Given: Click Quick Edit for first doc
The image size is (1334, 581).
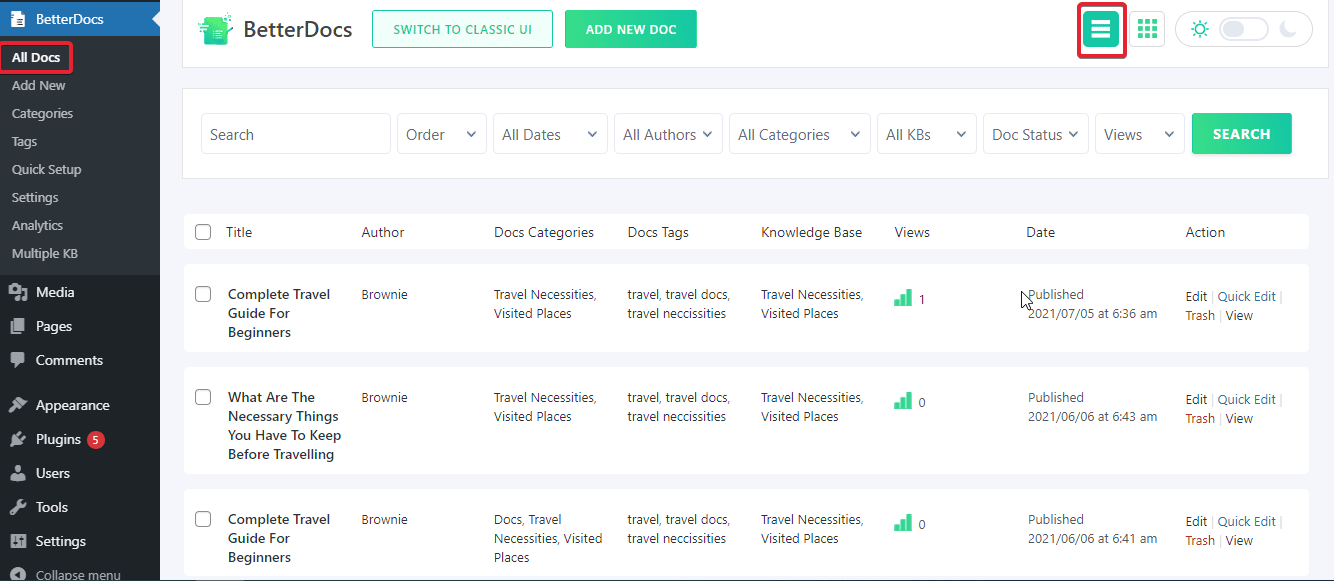Looking at the screenshot, I should point(1247,296).
